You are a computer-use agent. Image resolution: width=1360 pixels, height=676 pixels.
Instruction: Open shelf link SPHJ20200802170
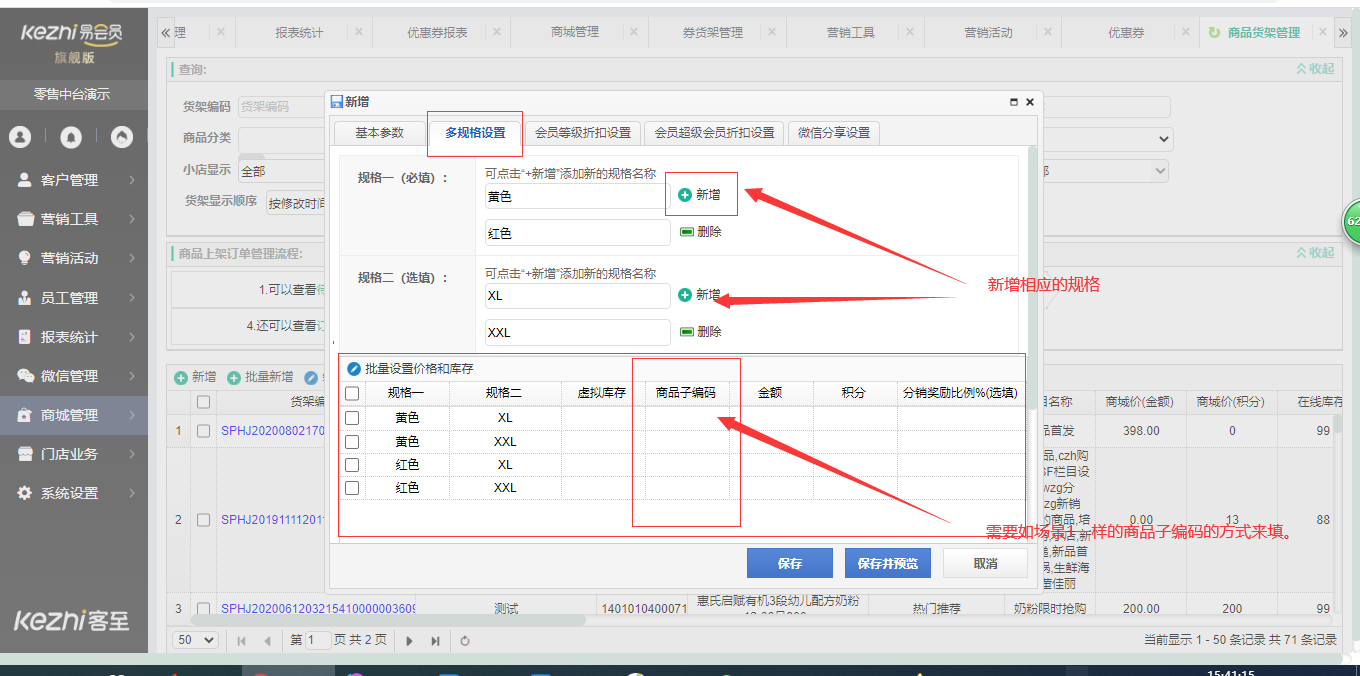(273, 431)
